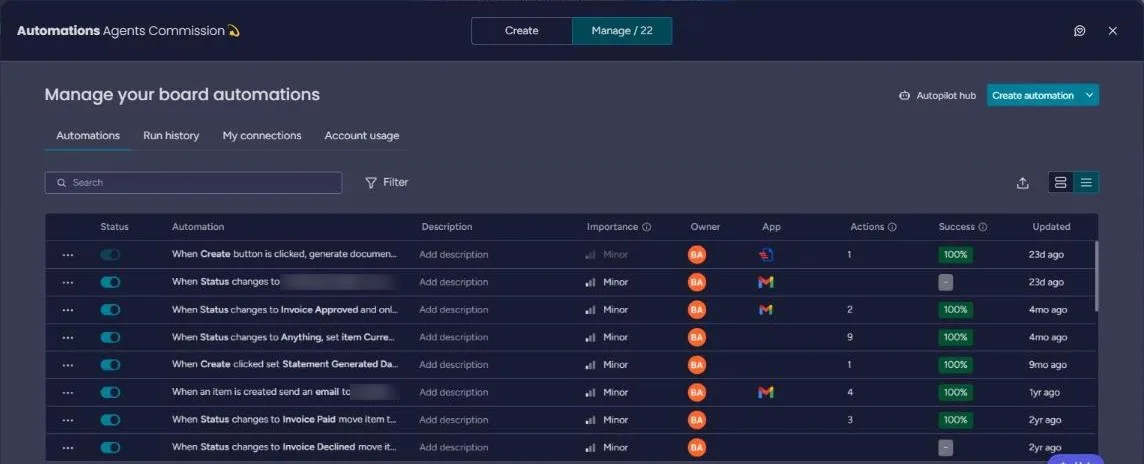Go to the Run history tab

tap(171, 136)
